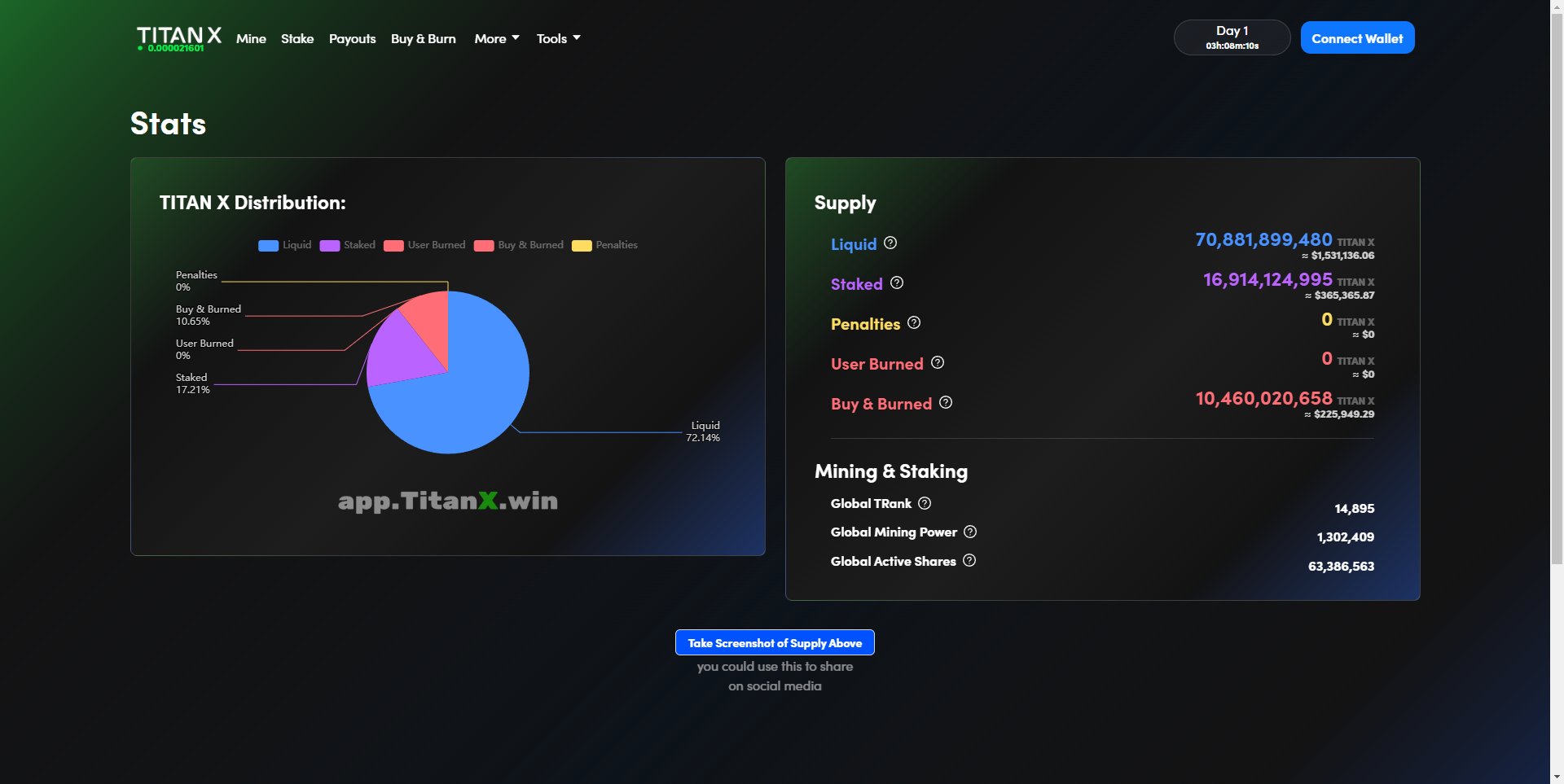
Task: Click the Buy & Burned value 10,460,020,658
Action: coord(1263,398)
